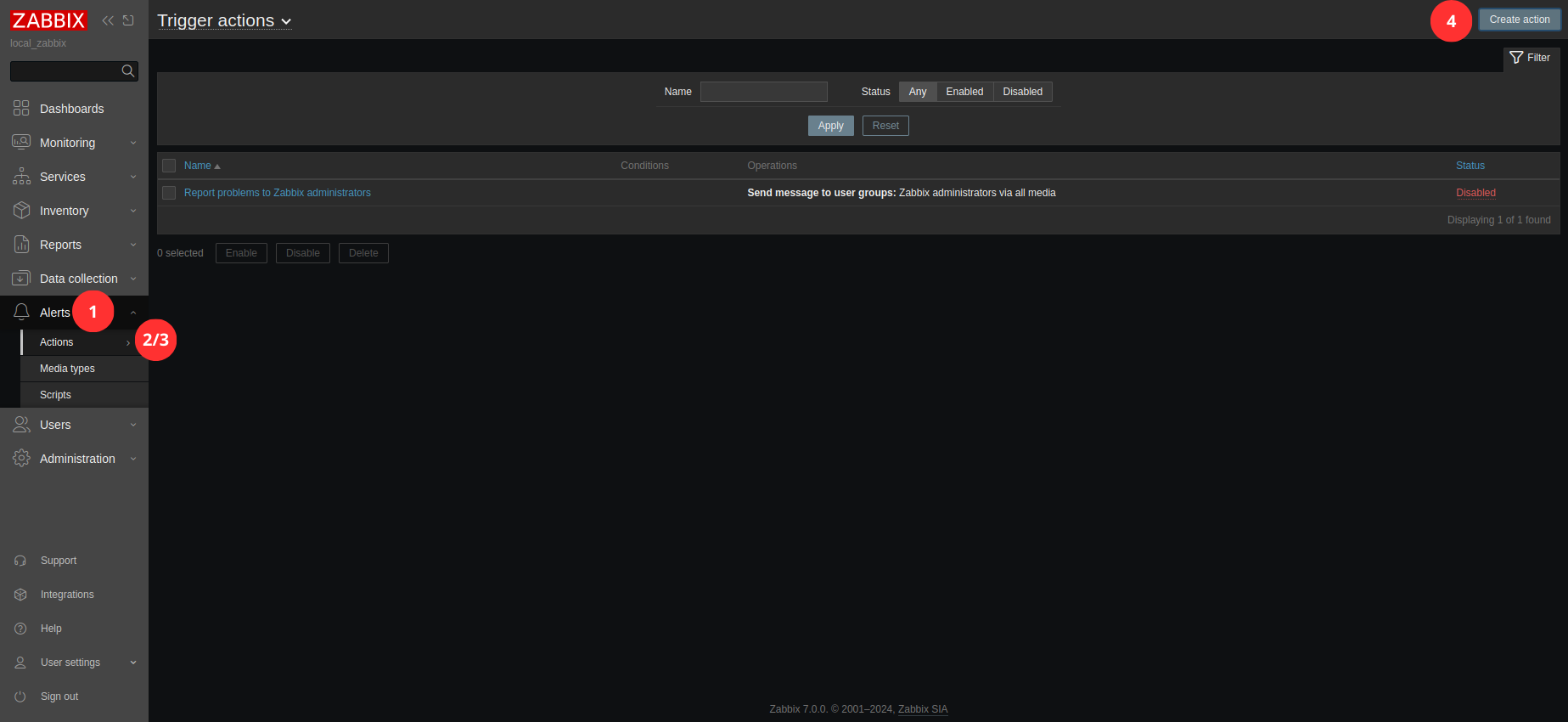The width and height of the screenshot is (1568, 722).
Task: Set Status filter to Disabled
Action: (x=1022, y=92)
